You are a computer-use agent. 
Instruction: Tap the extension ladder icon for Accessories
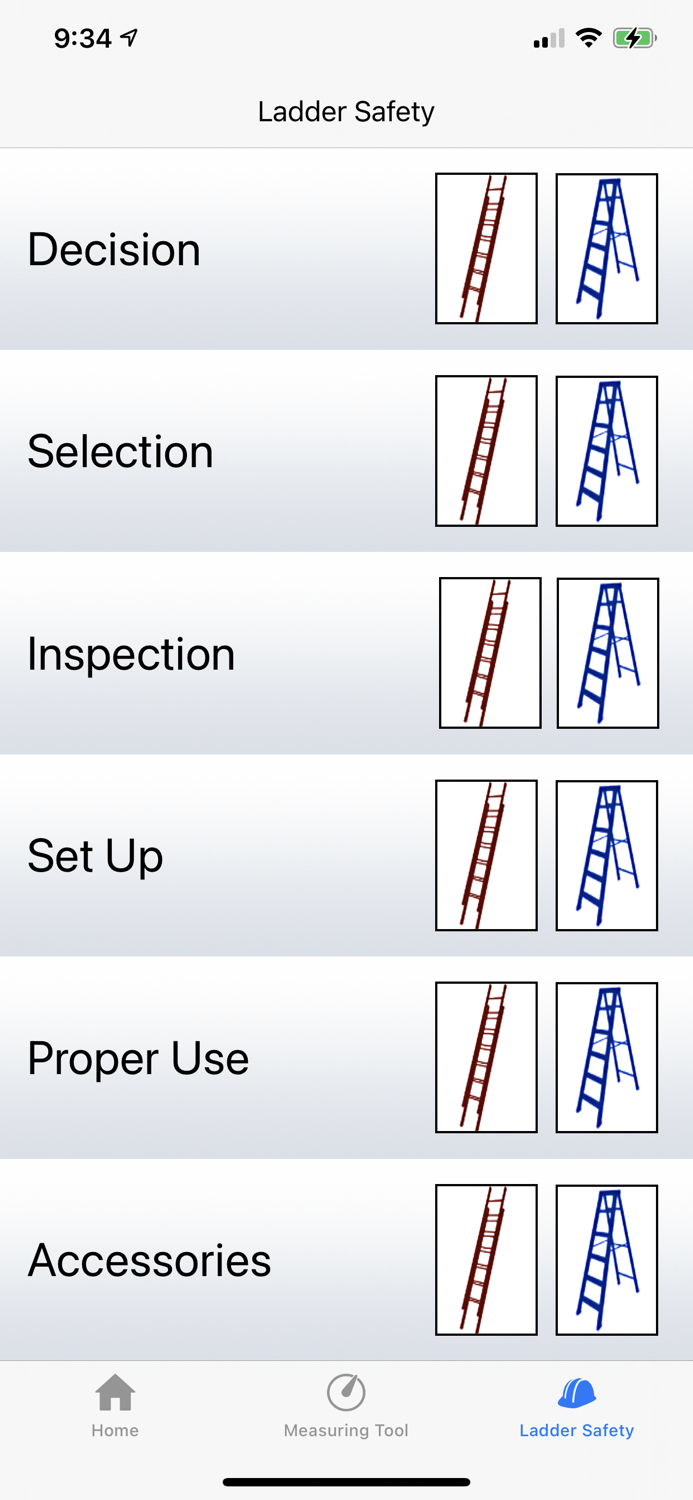[x=486, y=1259]
